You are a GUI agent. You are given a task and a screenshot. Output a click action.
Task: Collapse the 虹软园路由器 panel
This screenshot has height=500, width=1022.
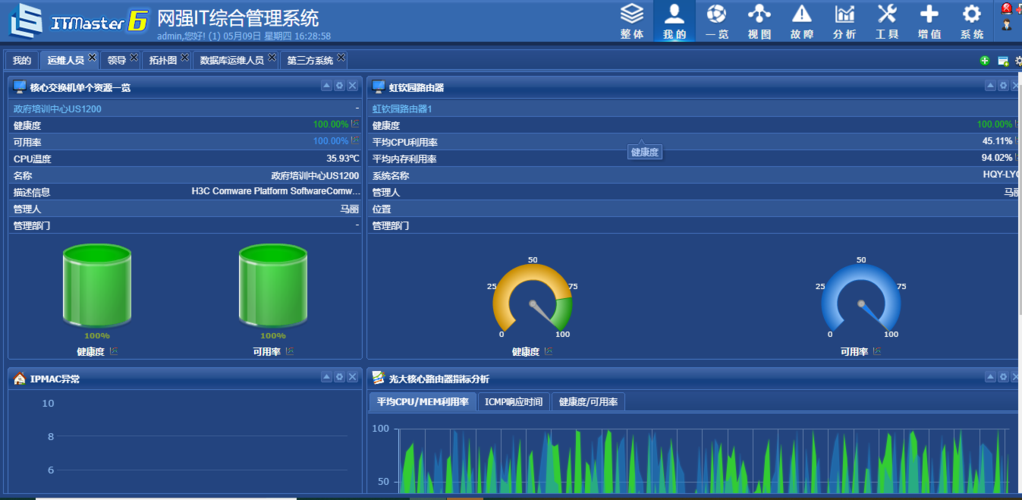[990, 86]
